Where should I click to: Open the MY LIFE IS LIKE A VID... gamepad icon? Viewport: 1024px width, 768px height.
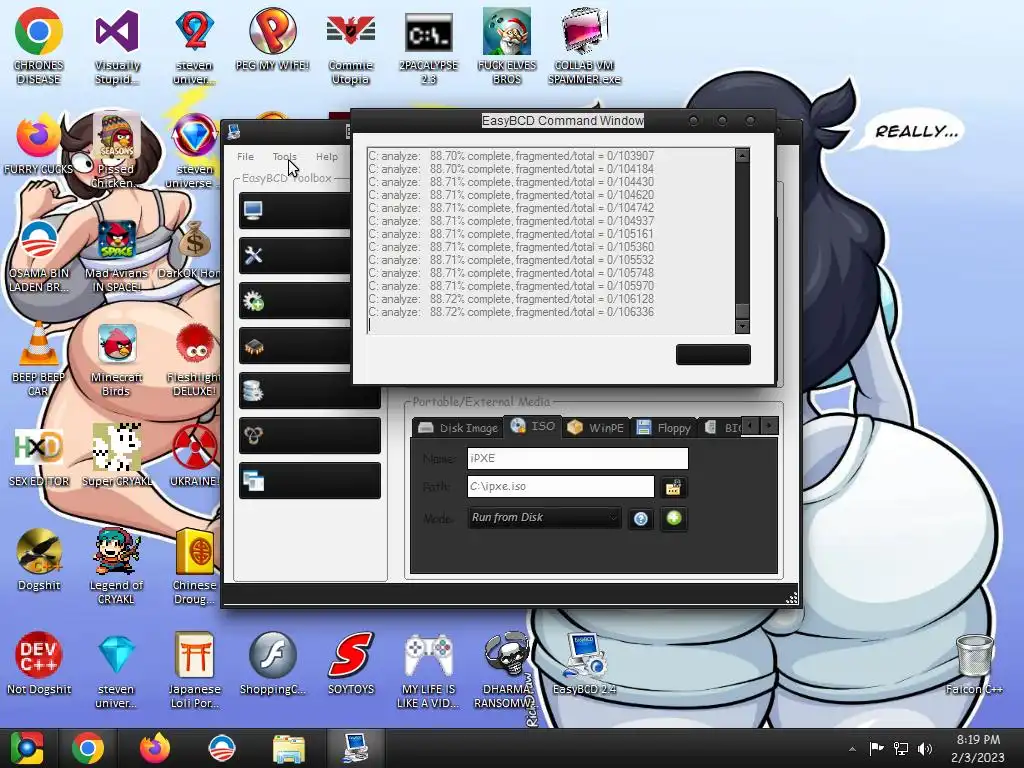coord(428,670)
